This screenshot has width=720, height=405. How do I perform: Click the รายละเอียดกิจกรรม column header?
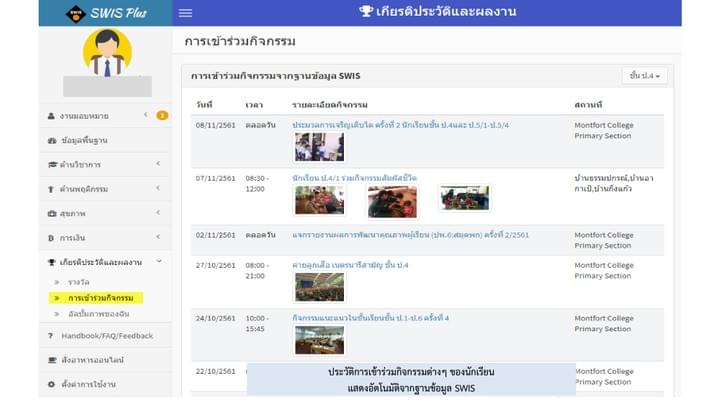[330, 105]
